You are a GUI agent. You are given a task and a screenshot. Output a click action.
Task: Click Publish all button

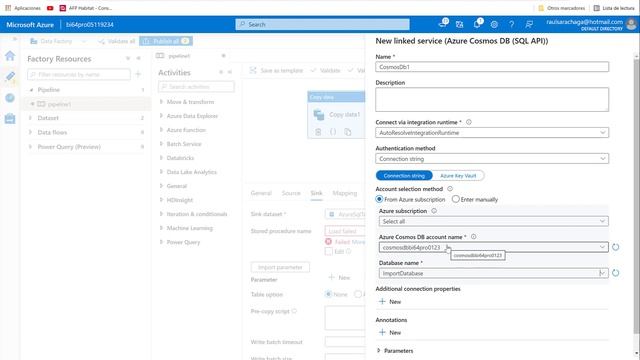pos(166,41)
